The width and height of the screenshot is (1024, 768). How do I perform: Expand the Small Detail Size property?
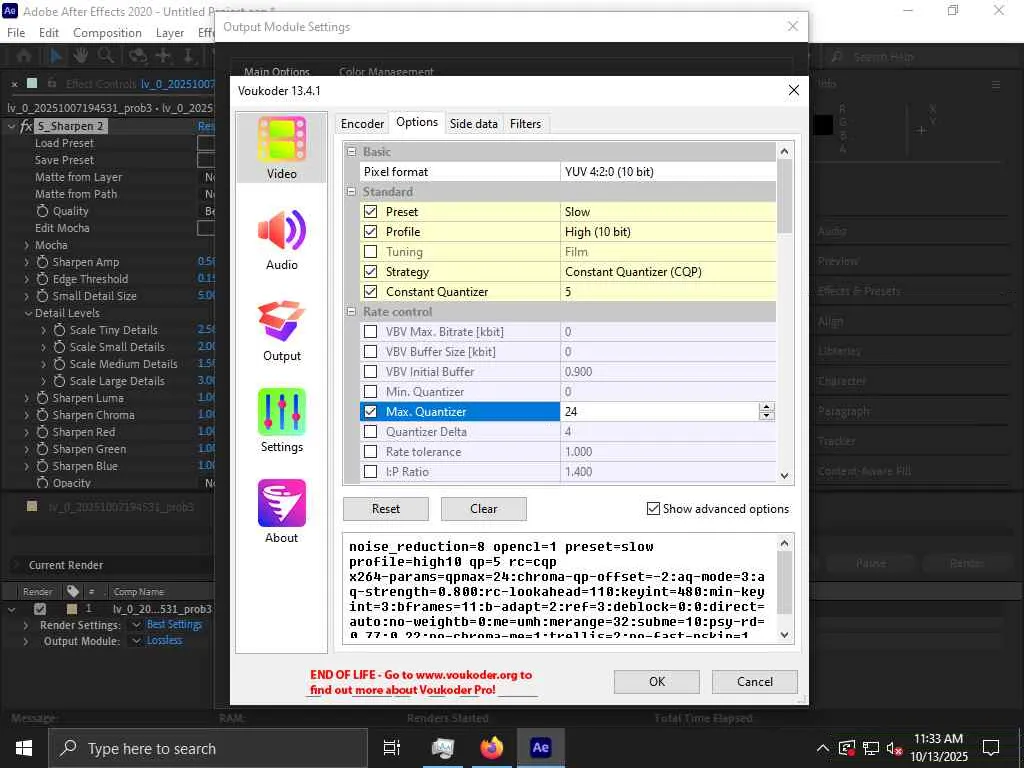pyautogui.click(x=27, y=296)
